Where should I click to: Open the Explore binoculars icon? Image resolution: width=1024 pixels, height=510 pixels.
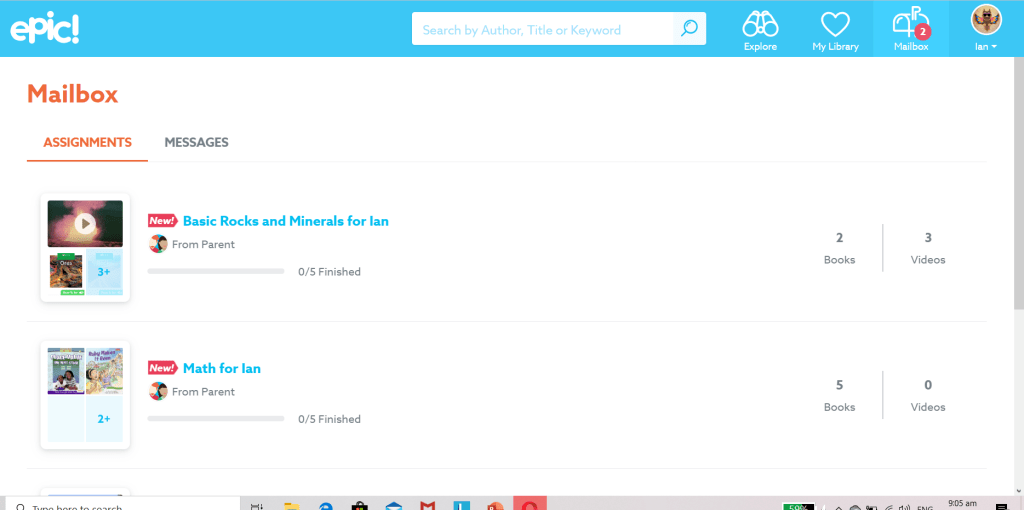pos(760,24)
